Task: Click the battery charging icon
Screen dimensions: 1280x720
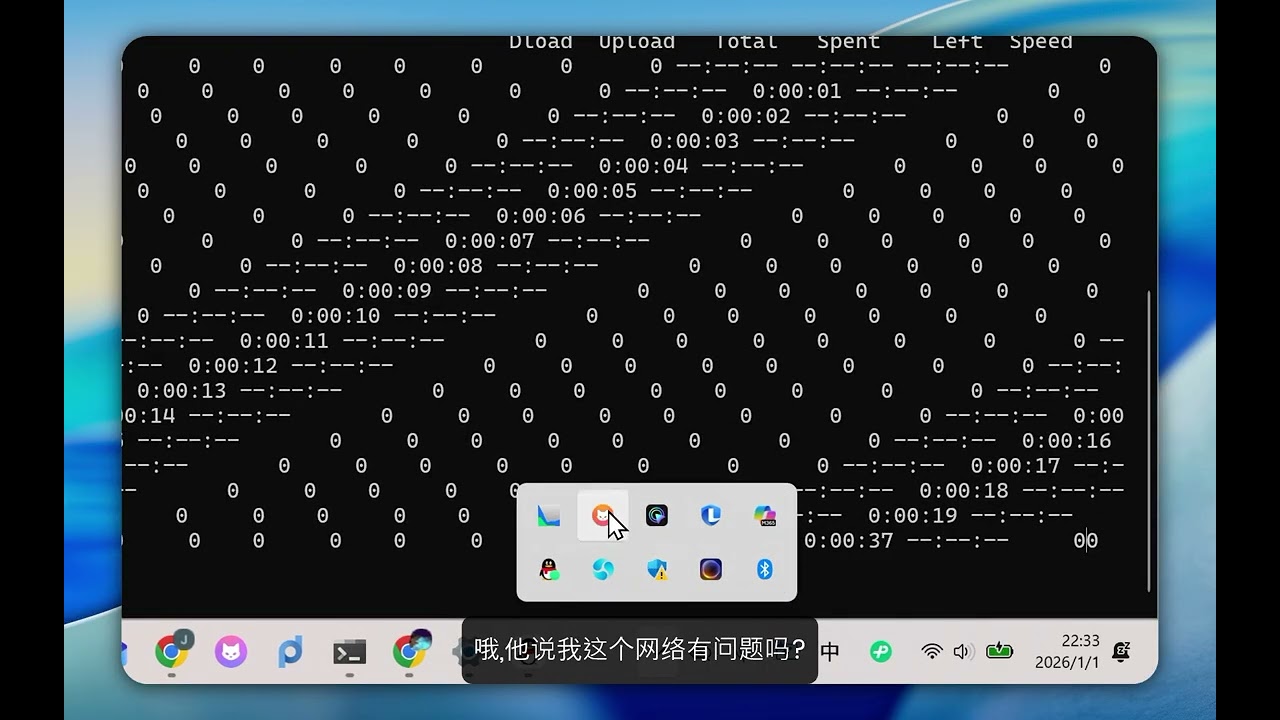Action: coord(1000,652)
